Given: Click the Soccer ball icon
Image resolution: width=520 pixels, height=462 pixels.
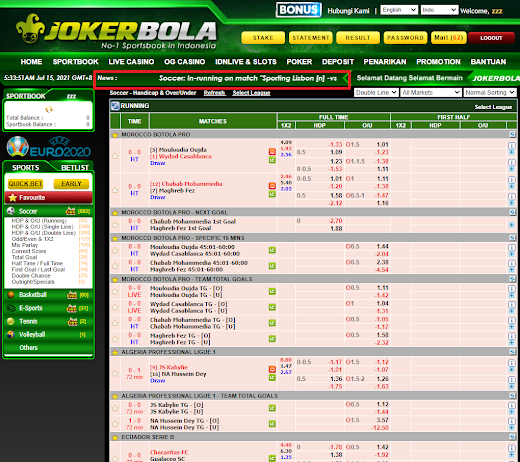Looking at the screenshot, I should (x=11, y=211).
